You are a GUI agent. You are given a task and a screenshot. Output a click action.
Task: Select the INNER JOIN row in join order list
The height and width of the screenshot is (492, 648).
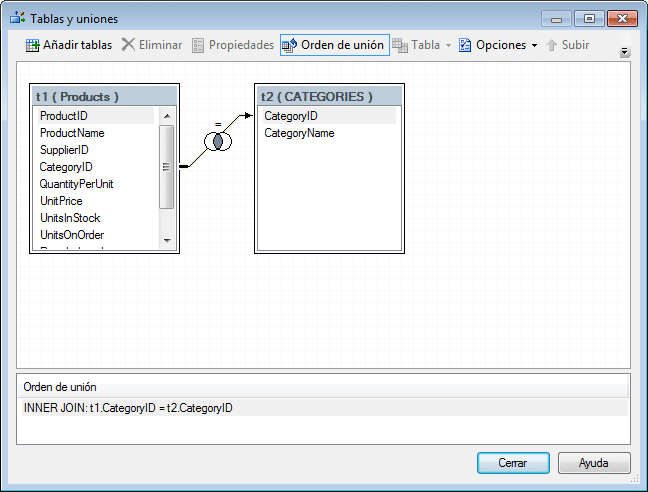pyautogui.click(x=325, y=408)
